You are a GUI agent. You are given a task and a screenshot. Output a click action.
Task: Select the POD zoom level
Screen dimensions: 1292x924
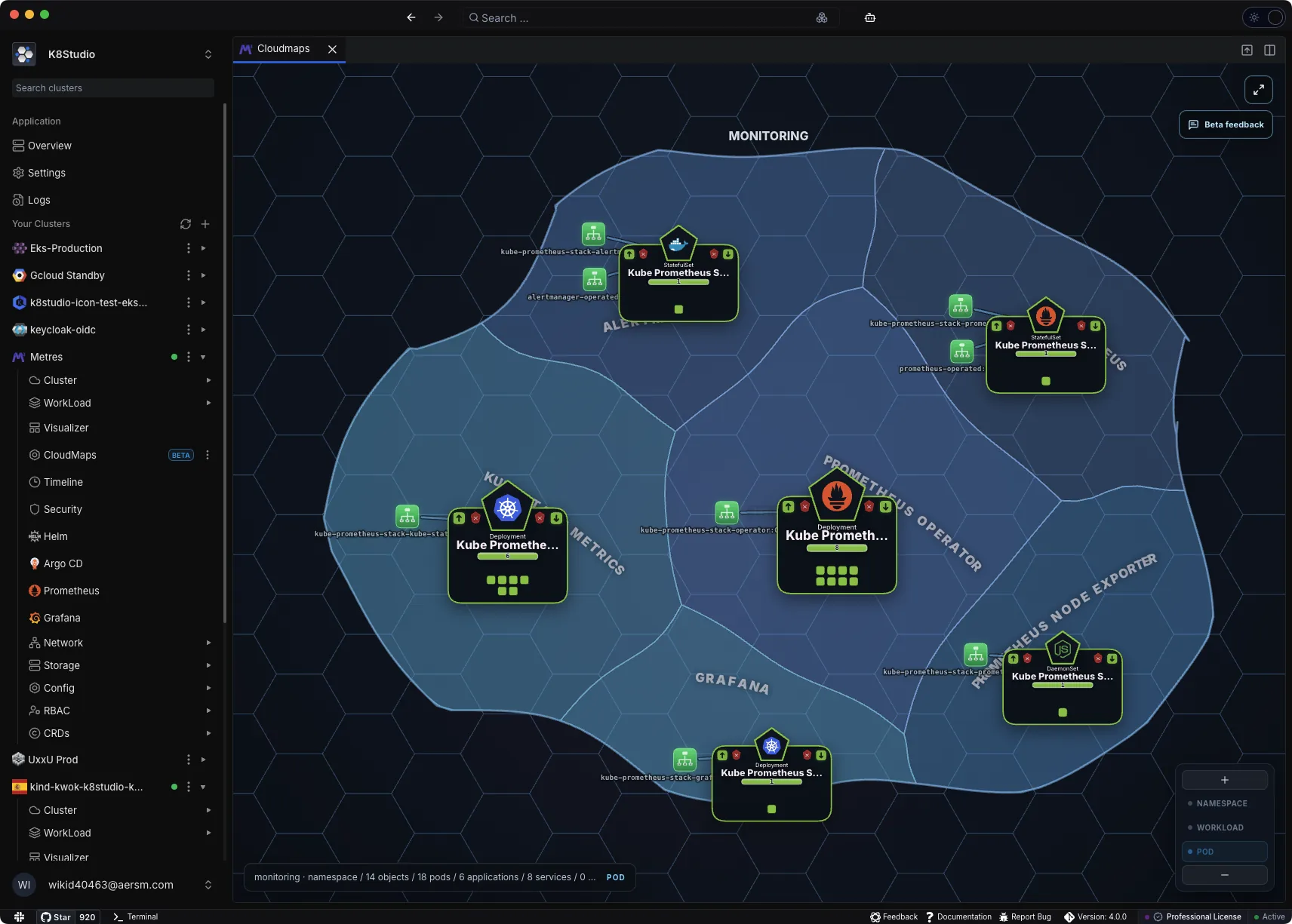pos(1224,852)
